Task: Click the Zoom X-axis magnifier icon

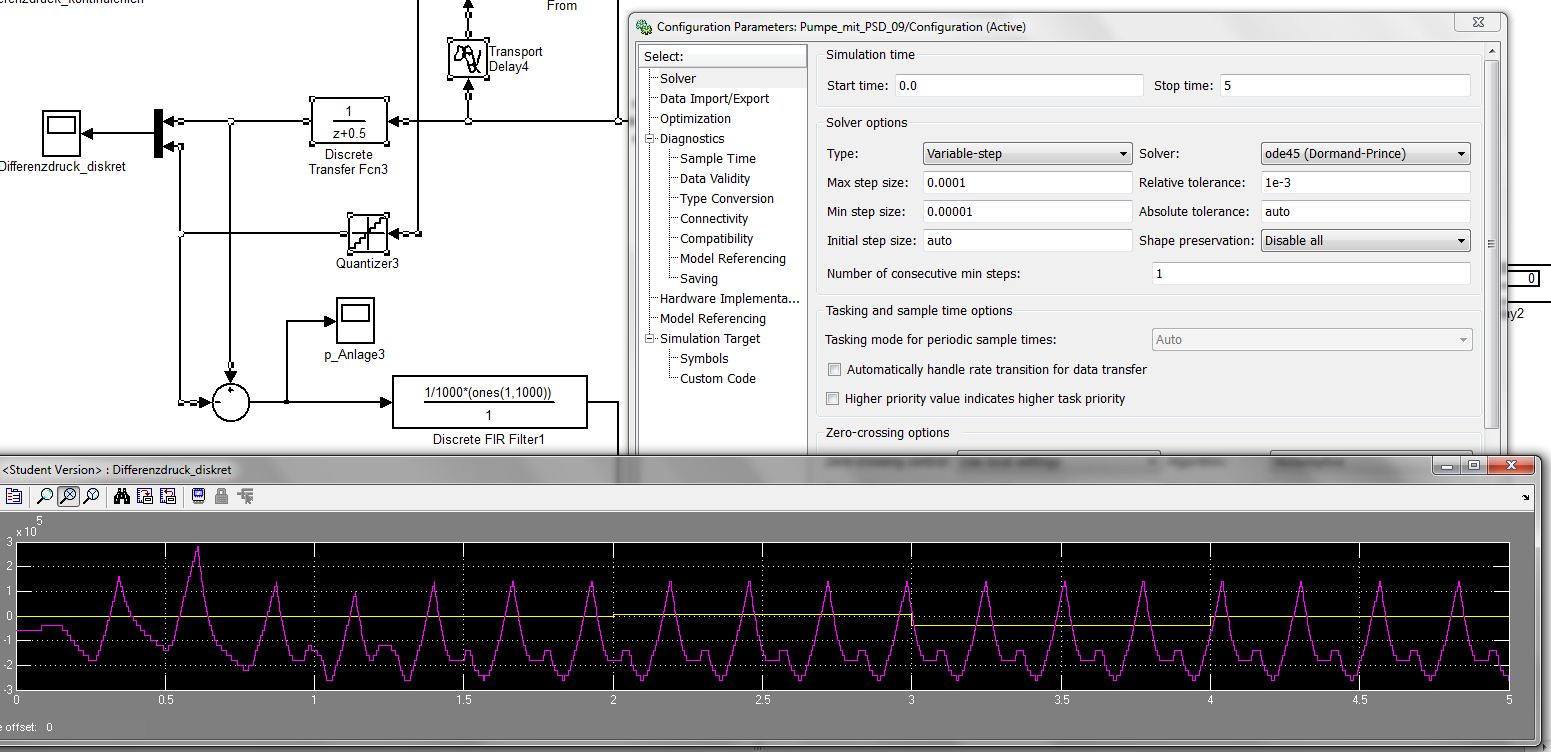Action: pyautogui.click(x=68, y=495)
